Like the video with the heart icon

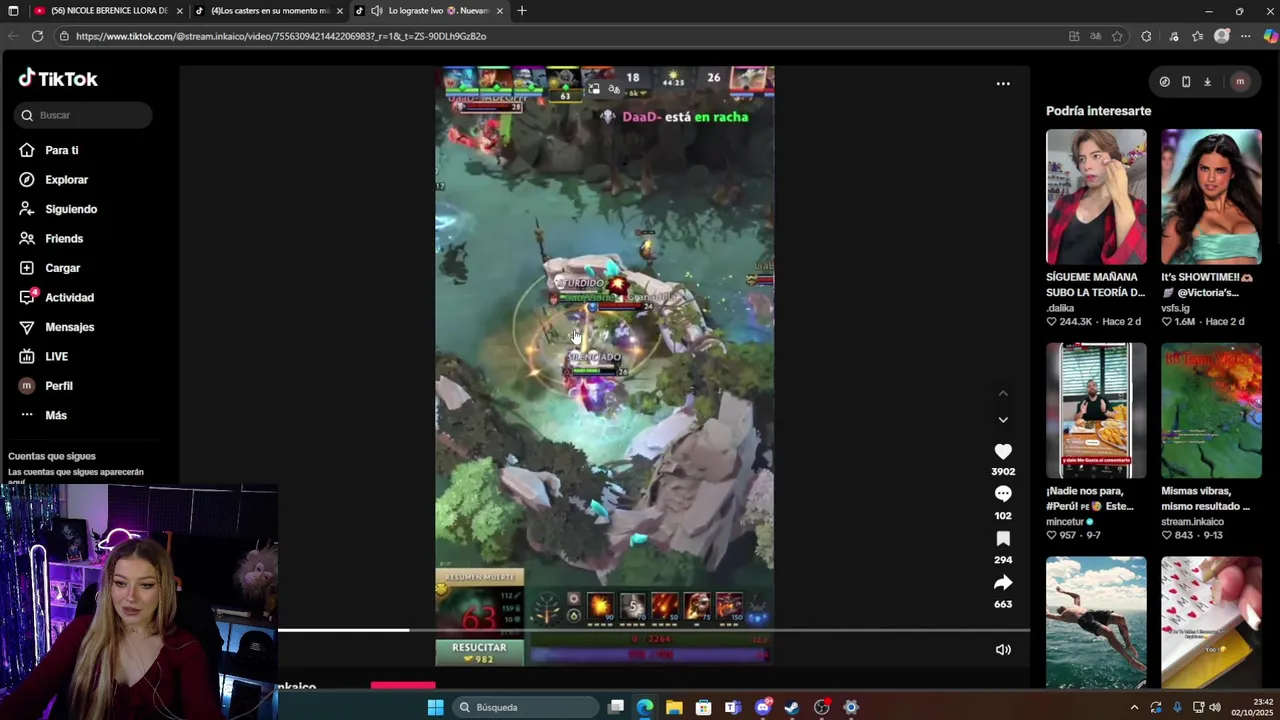[1003, 452]
